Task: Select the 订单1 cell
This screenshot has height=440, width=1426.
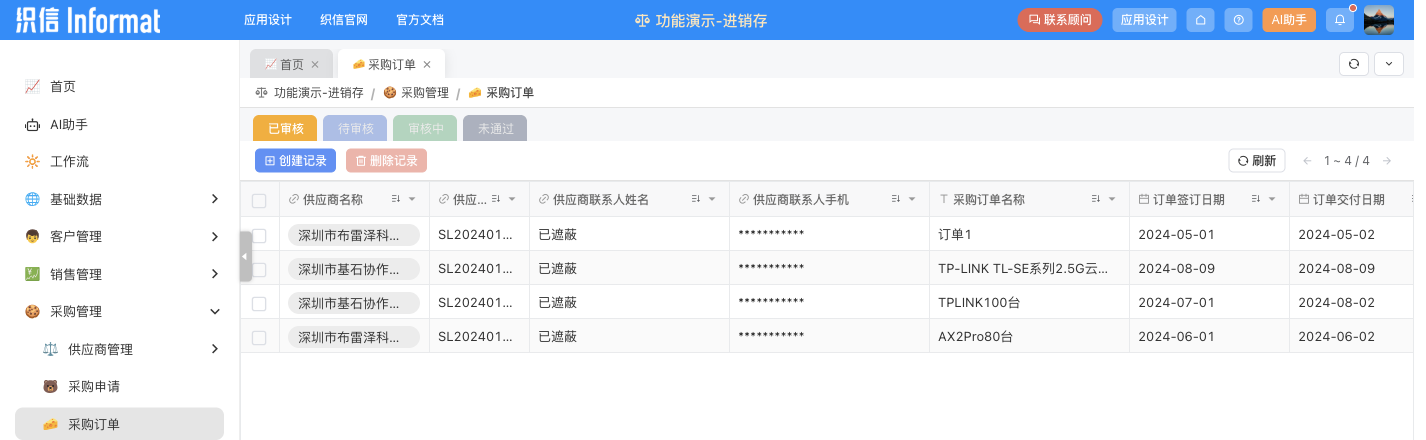Action: tap(1029, 235)
